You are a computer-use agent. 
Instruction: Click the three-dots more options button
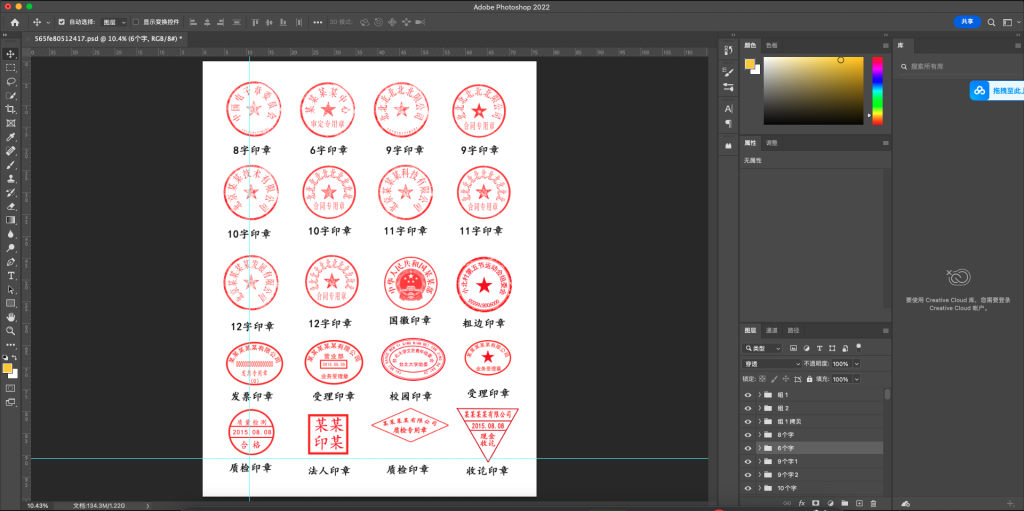click(317, 22)
